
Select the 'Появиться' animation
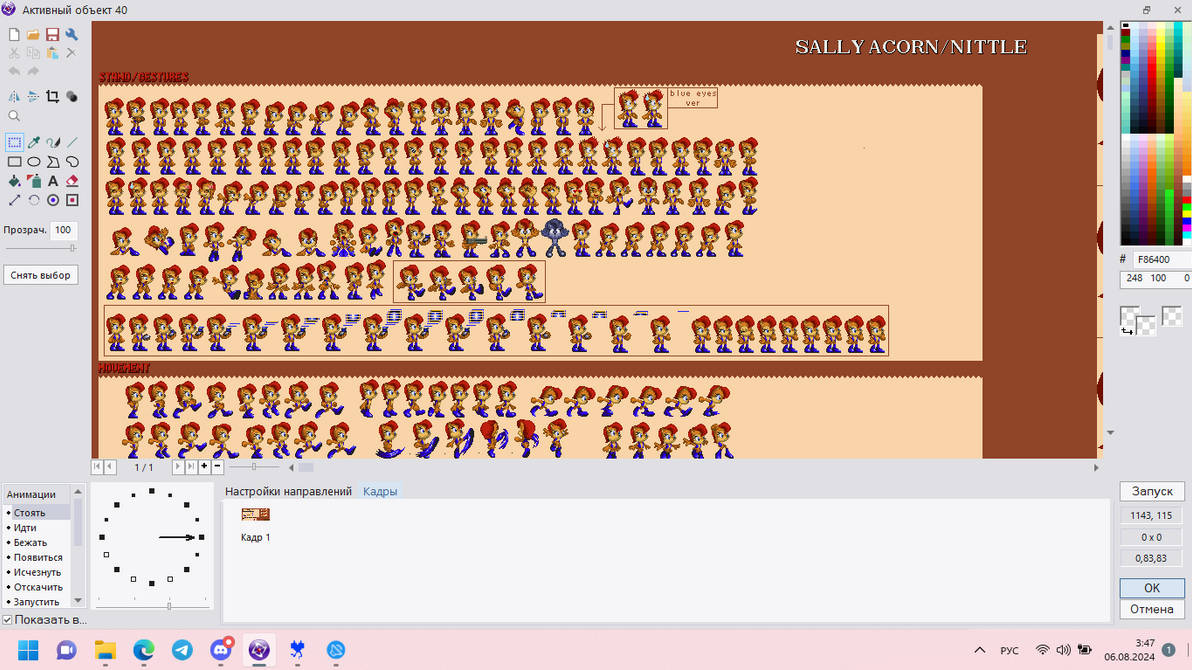(x=37, y=557)
